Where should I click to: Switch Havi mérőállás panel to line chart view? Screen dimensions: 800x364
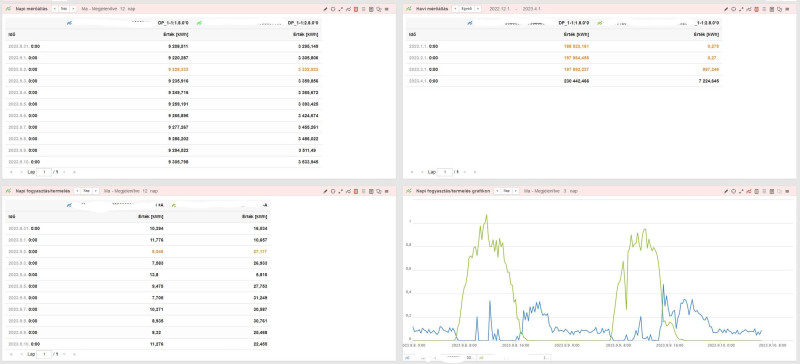point(749,9)
